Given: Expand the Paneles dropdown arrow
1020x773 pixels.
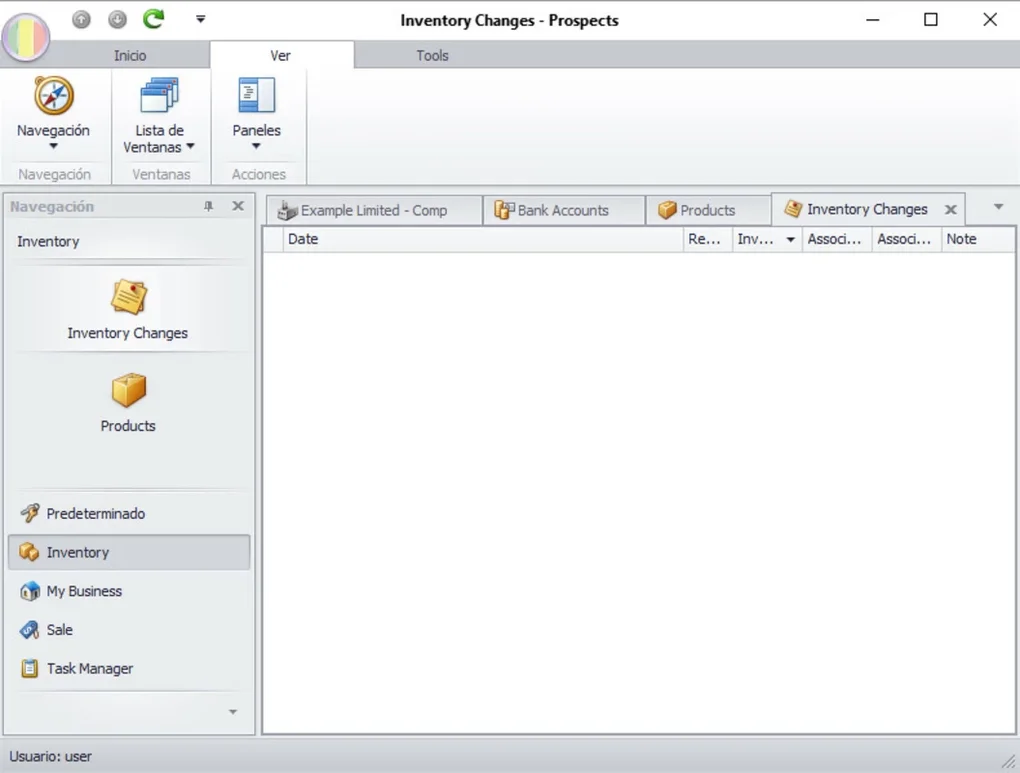Looking at the screenshot, I should (x=256, y=146).
